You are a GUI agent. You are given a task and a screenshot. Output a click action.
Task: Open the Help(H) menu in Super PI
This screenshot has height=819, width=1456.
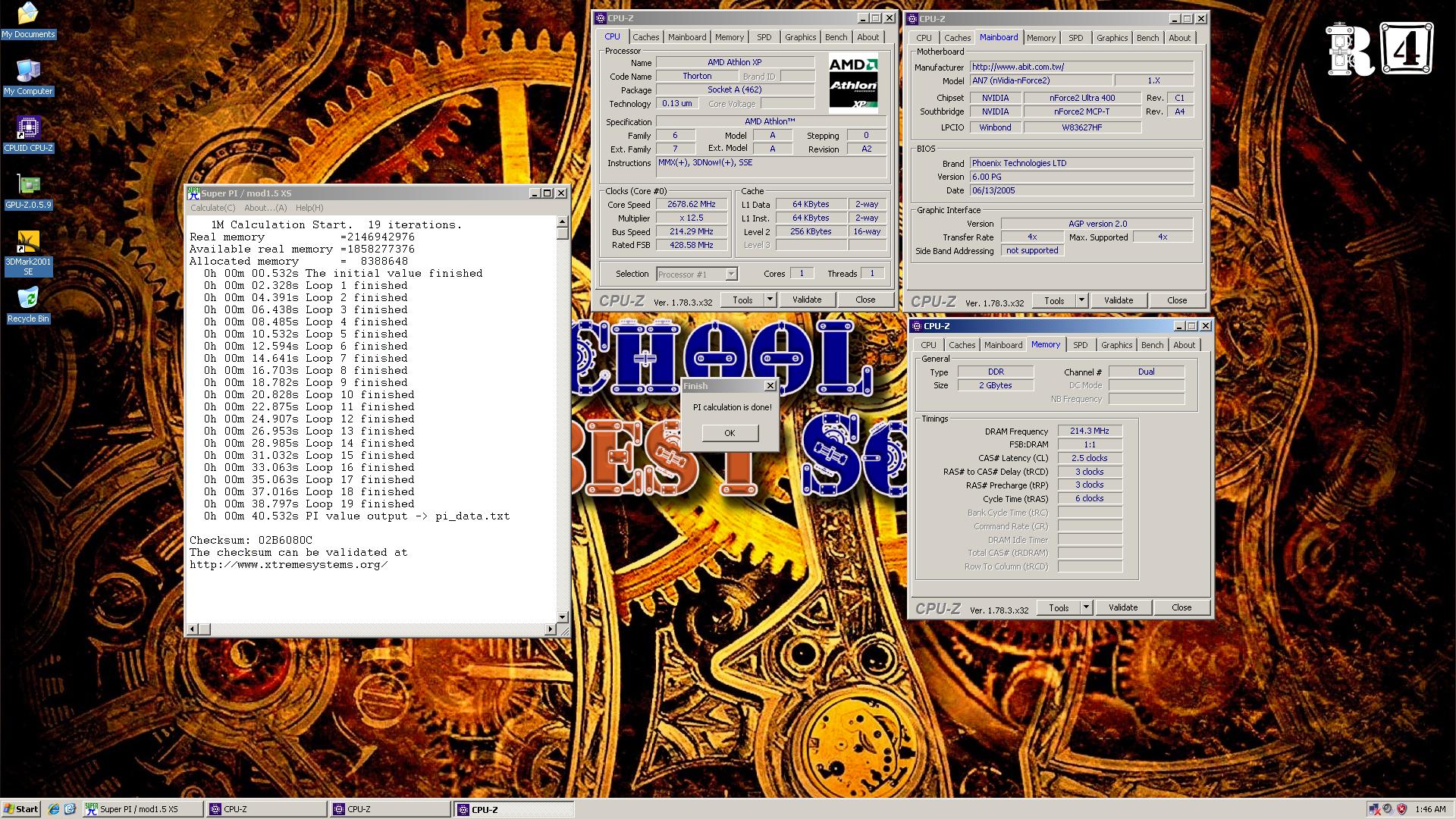coord(309,208)
